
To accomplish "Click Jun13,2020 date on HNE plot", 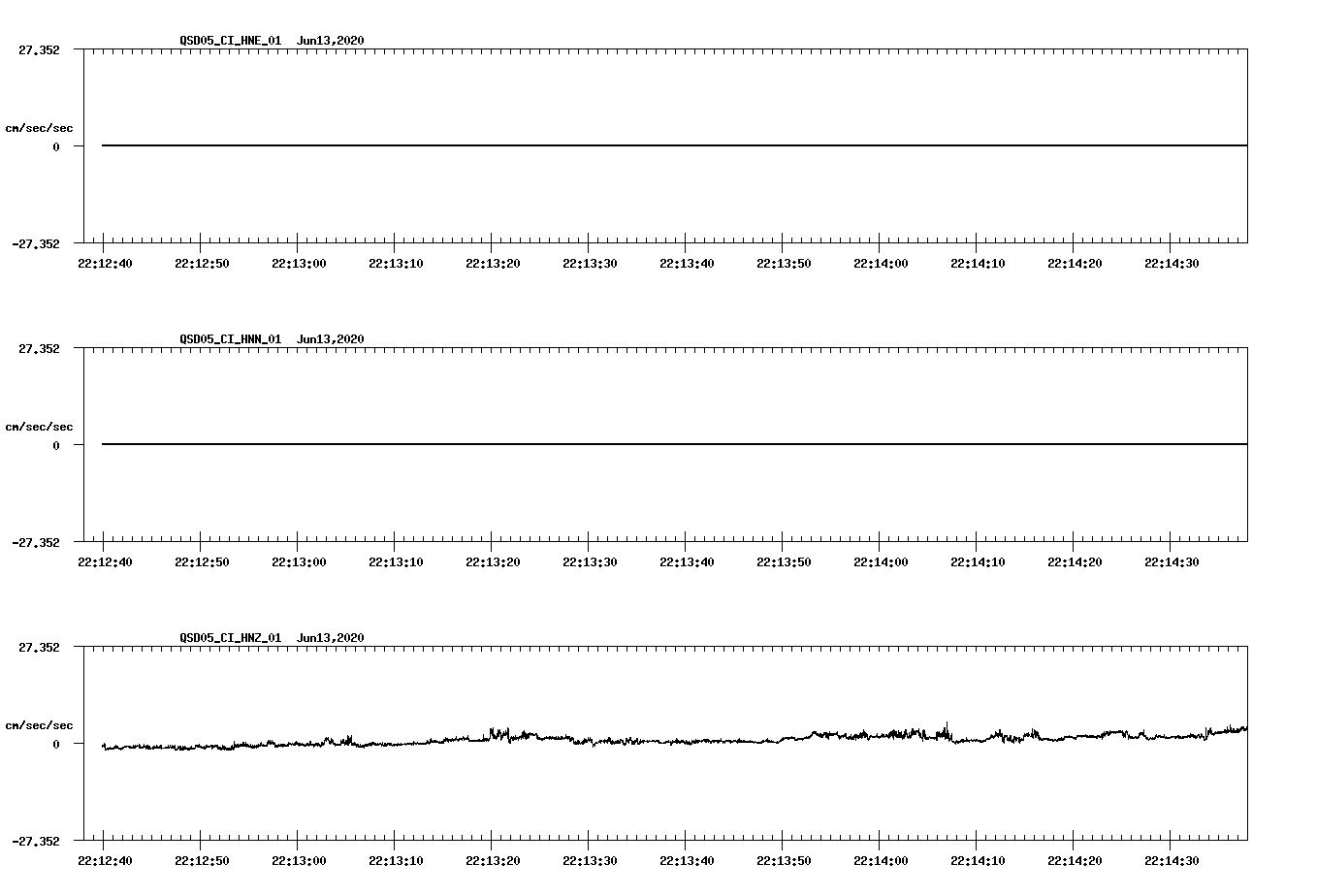I will (x=331, y=41).
